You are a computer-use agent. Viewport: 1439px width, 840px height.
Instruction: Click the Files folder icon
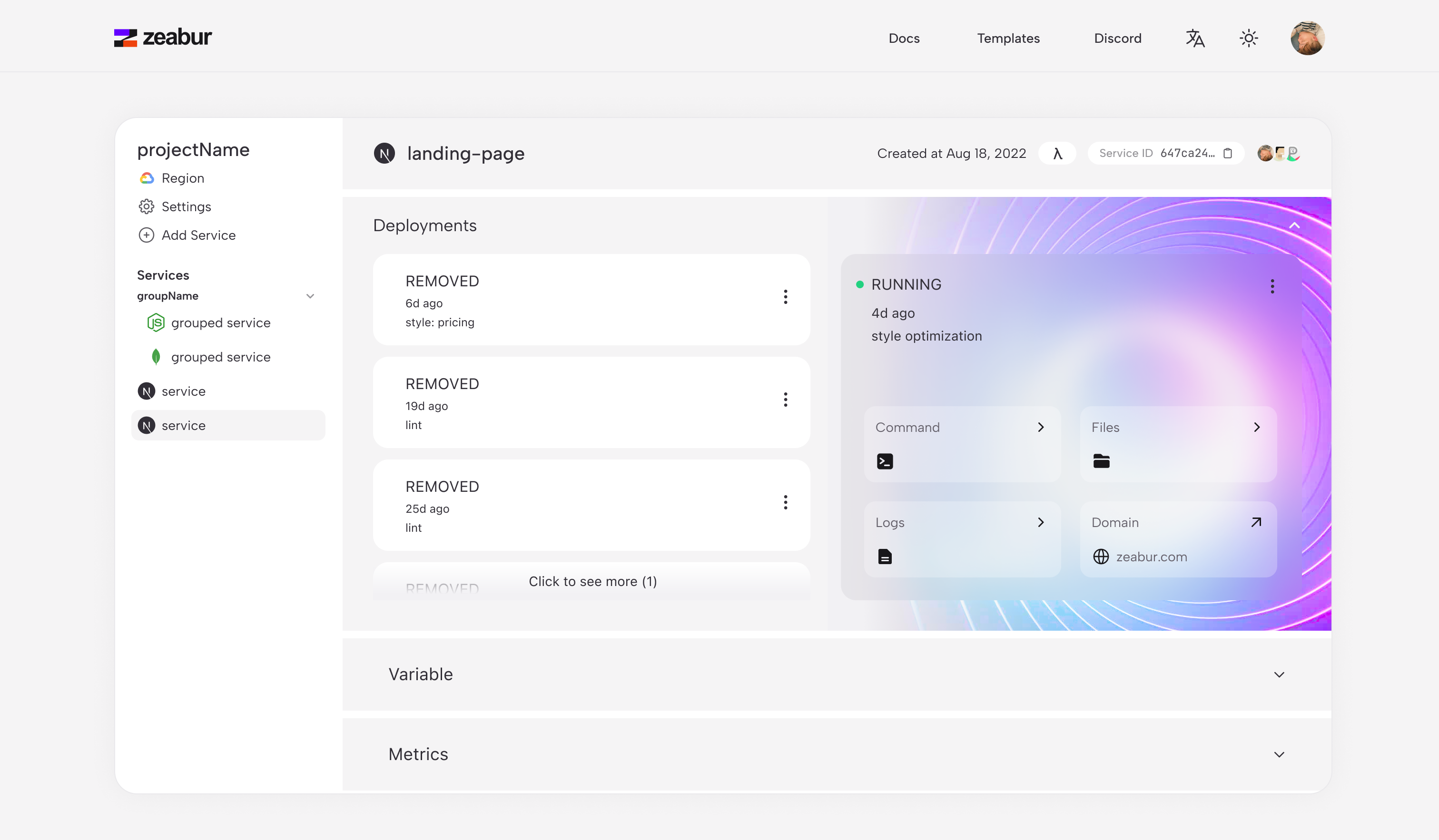1102,461
